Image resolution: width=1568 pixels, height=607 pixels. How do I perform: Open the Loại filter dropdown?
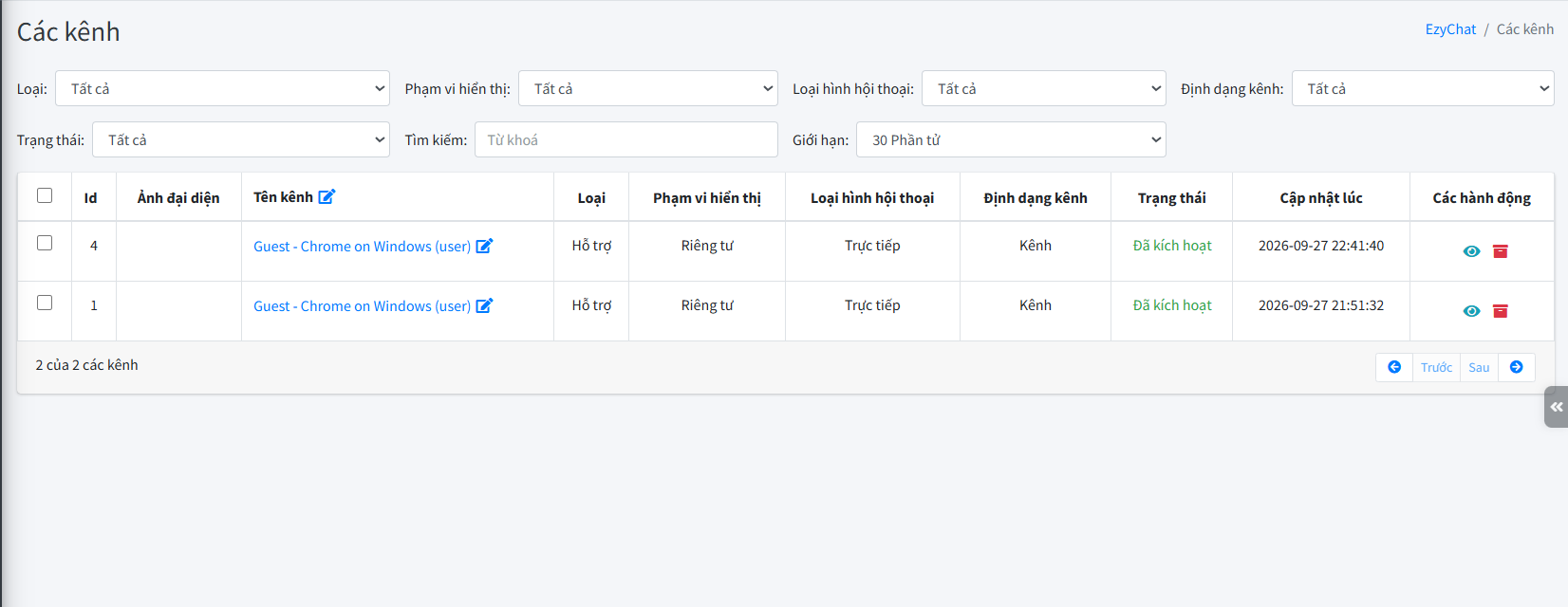[x=222, y=88]
